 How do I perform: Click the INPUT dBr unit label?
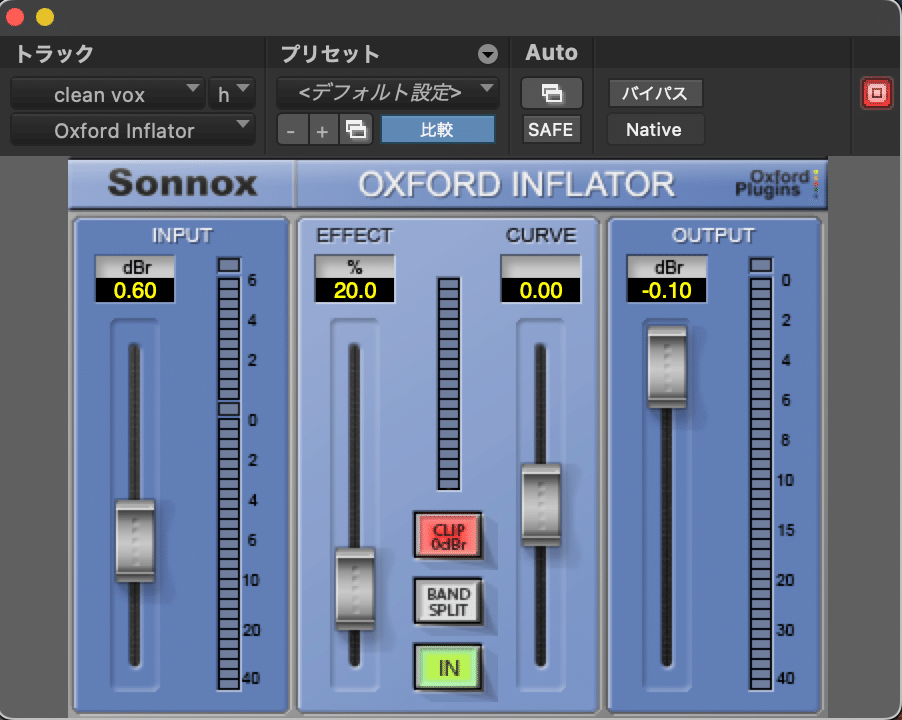click(134, 267)
